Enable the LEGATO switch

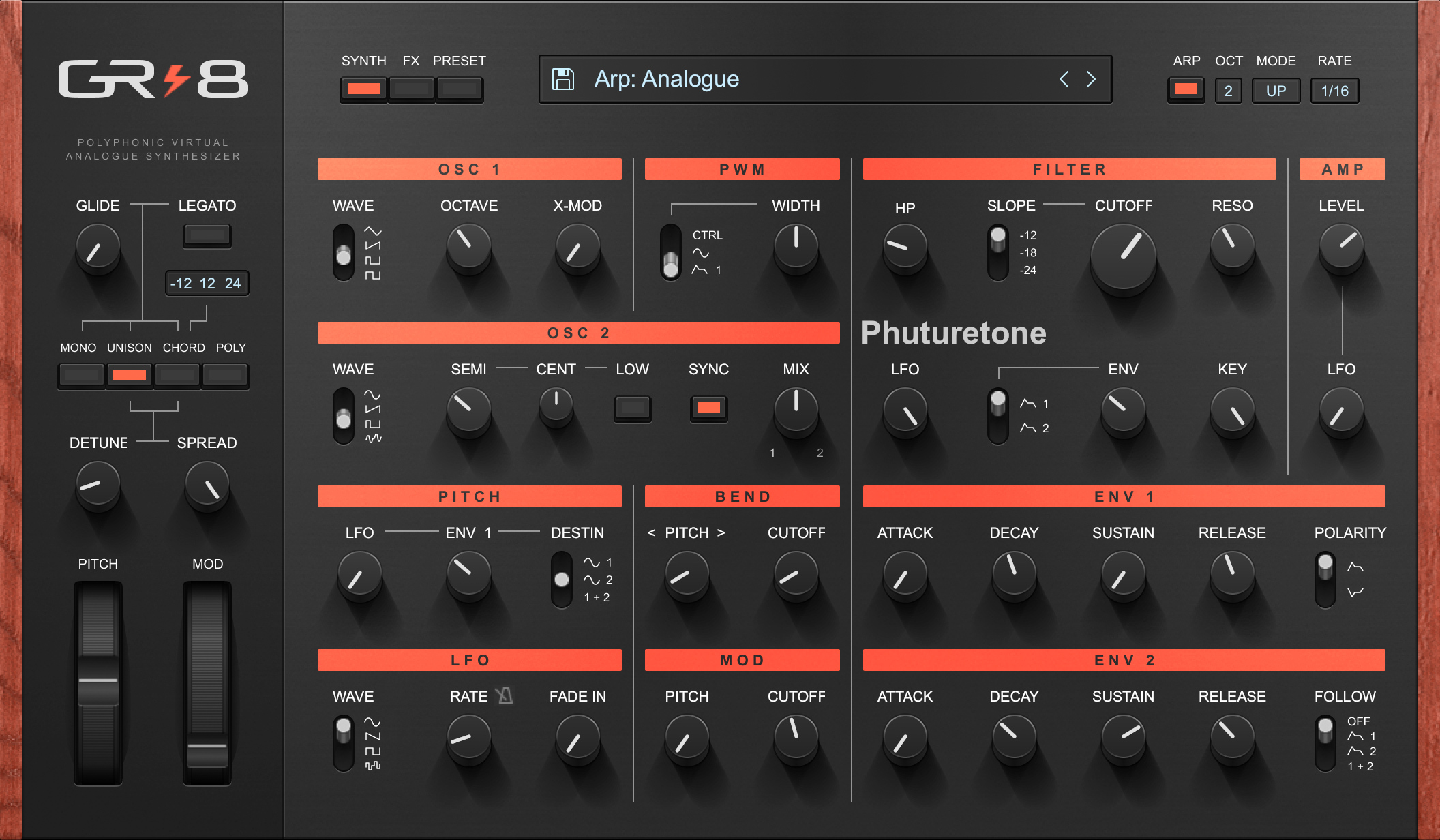207,235
